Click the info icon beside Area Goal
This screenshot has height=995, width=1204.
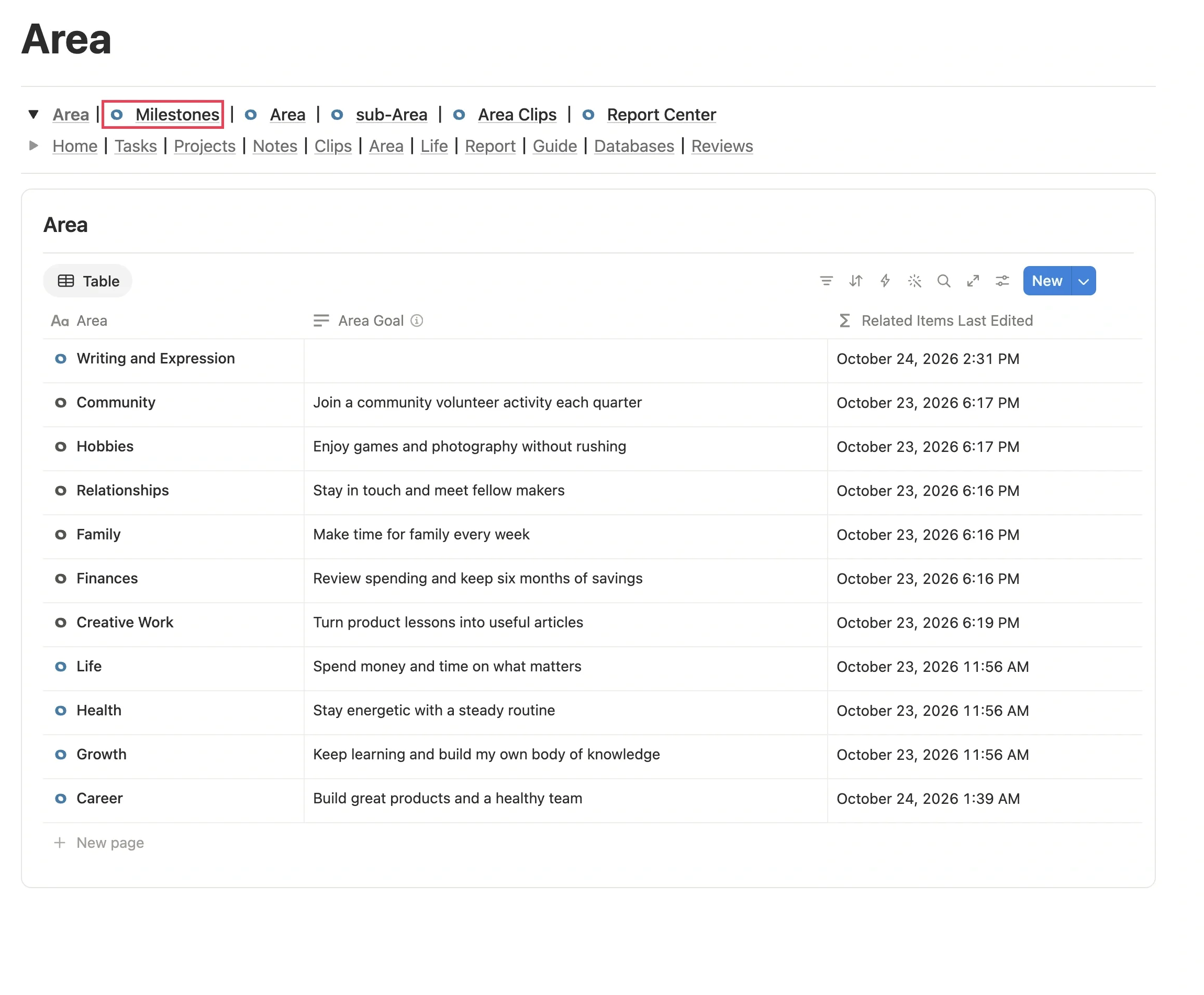[417, 320]
